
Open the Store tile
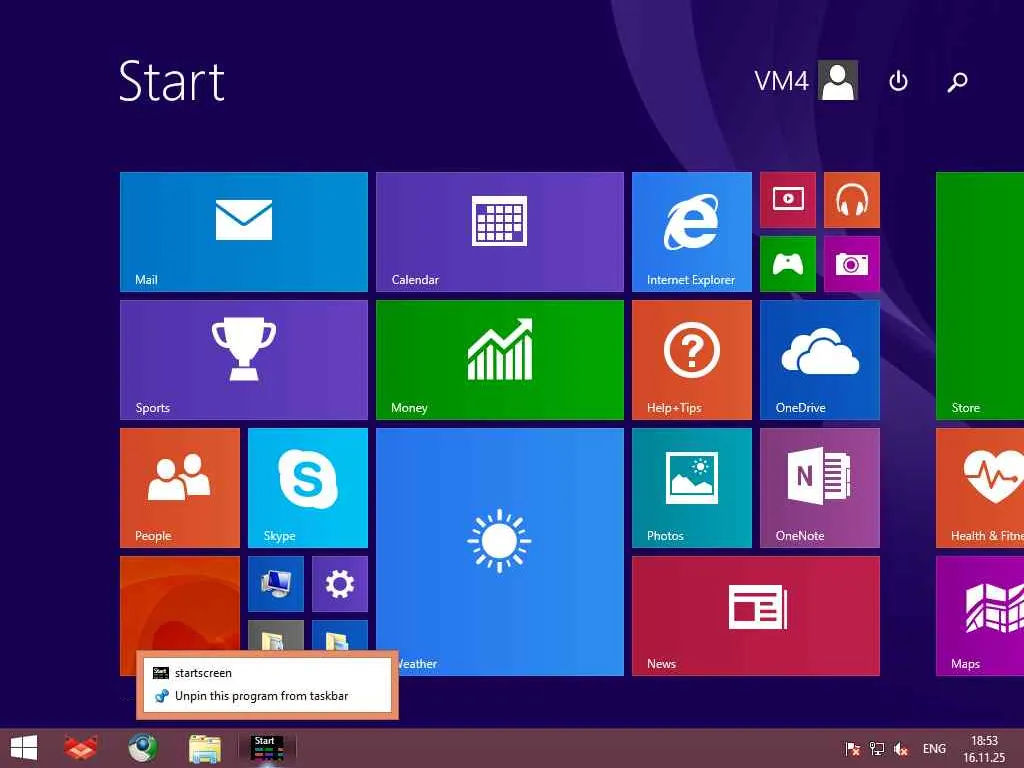point(980,296)
